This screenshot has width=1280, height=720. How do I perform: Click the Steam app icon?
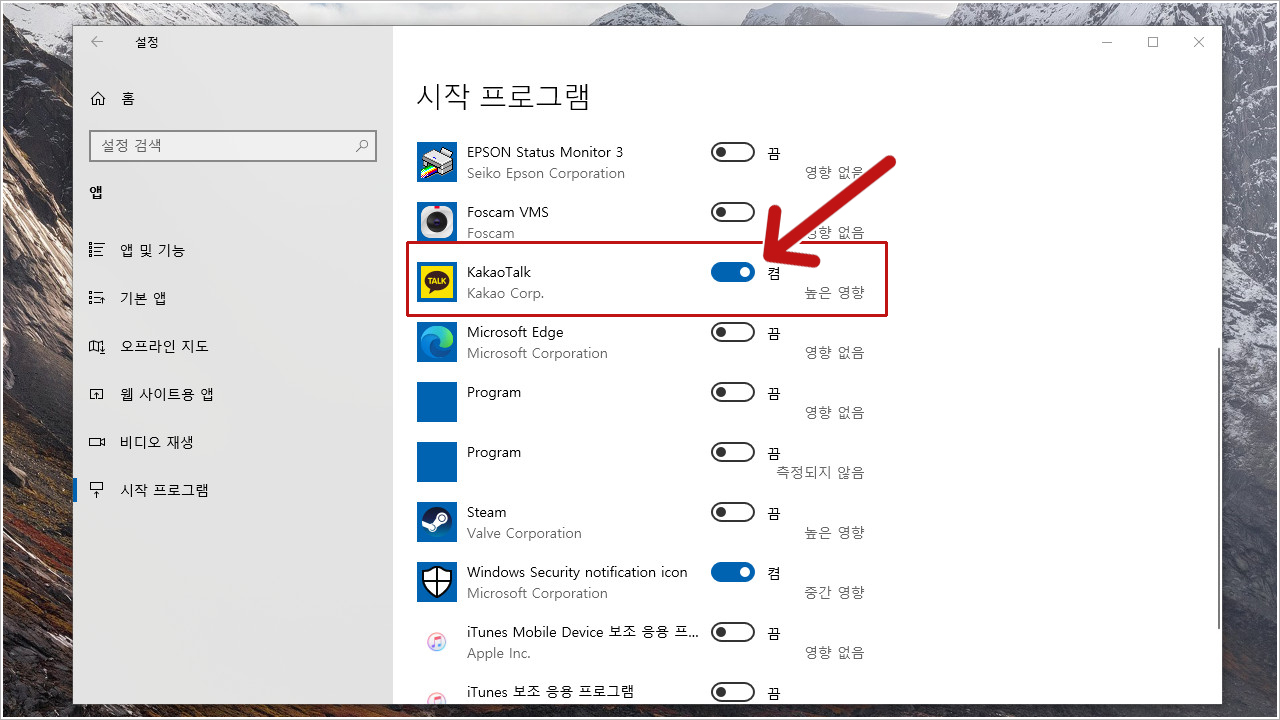coord(437,522)
